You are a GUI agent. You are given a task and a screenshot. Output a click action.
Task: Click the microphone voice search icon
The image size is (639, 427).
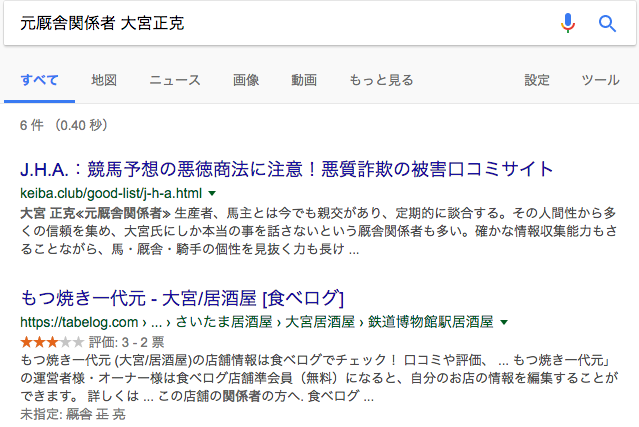click(x=568, y=23)
